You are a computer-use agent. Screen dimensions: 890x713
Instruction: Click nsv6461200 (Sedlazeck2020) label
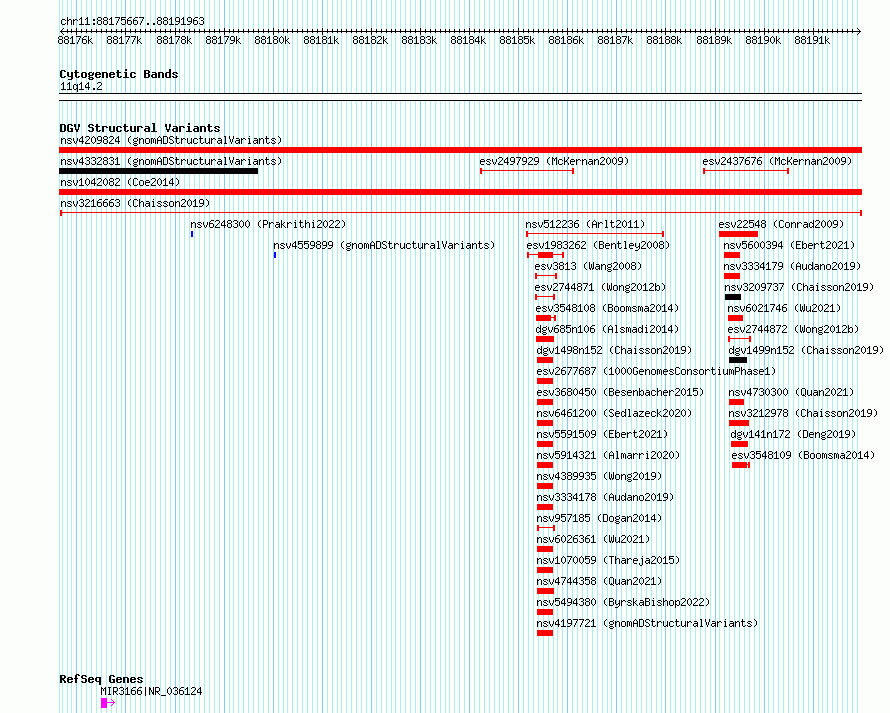[x=614, y=413]
